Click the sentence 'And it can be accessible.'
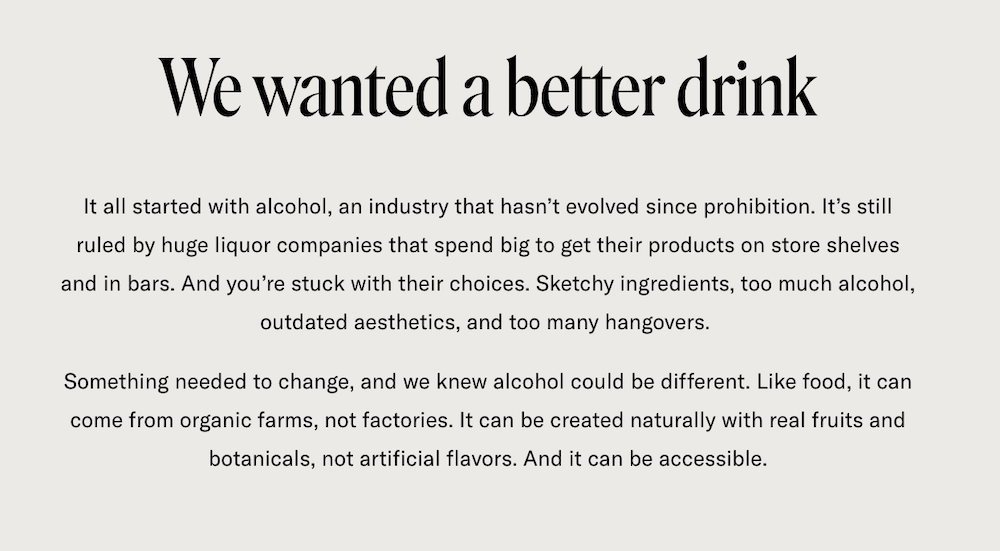The height and width of the screenshot is (551, 1000). pos(645,459)
